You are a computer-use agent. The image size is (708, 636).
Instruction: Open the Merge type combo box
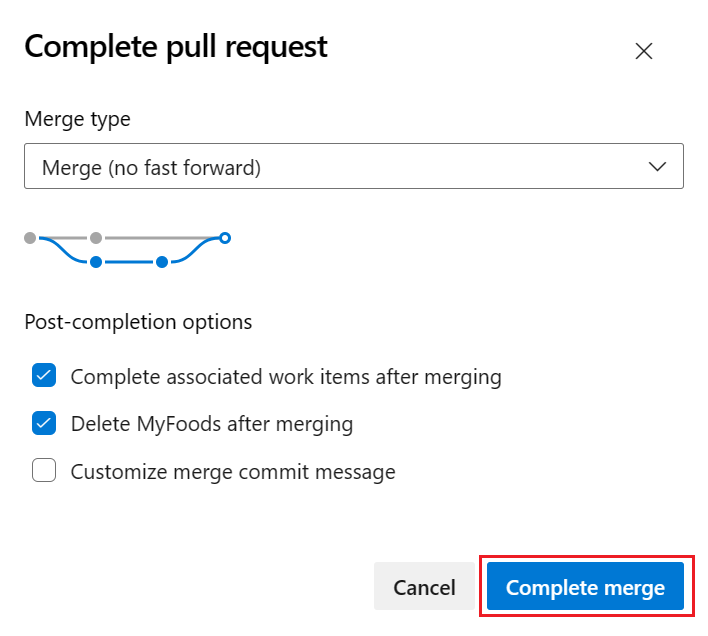pyautogui.click(x=353, y=167)
